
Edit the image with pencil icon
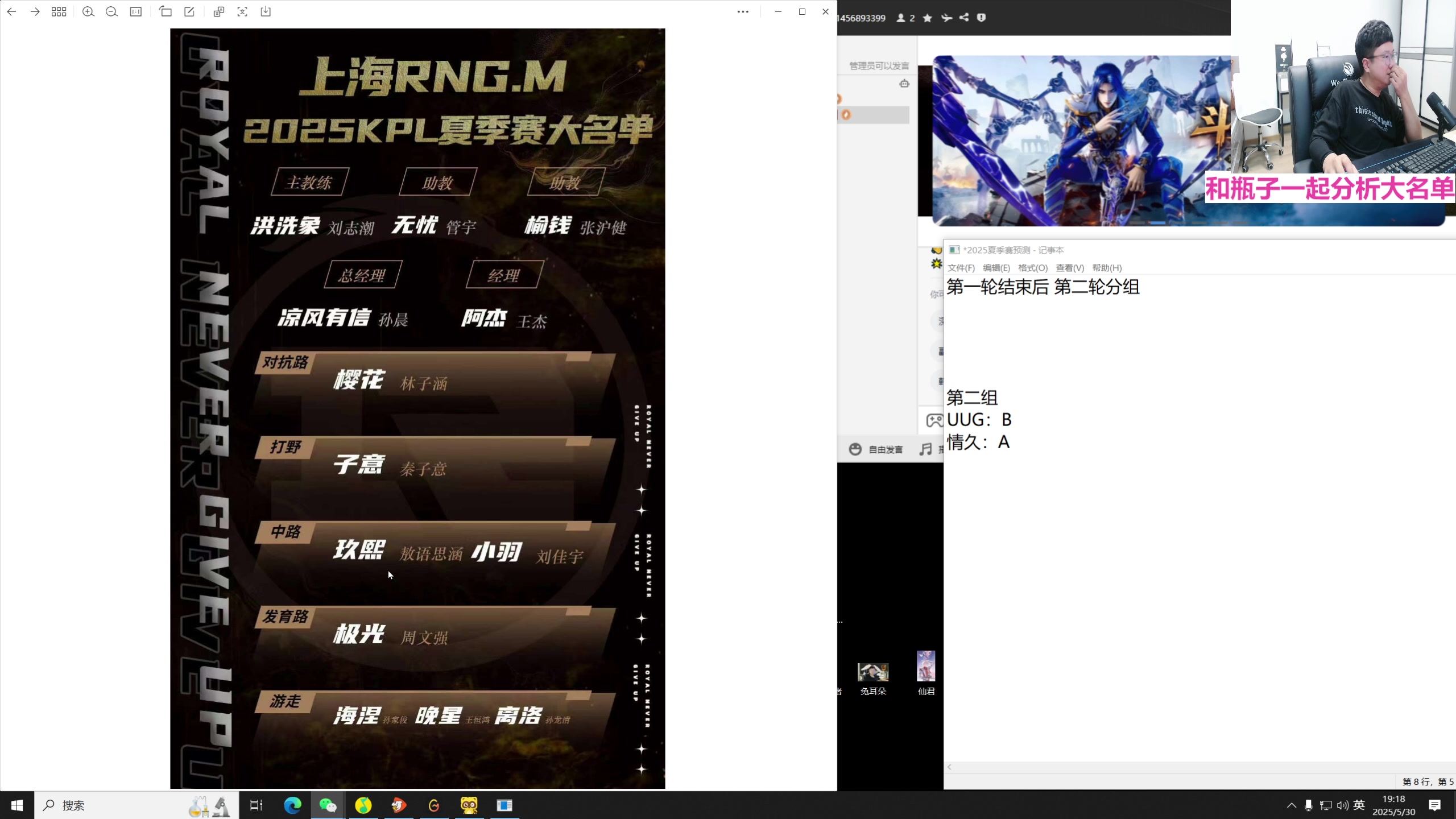(x=189, y=11)
